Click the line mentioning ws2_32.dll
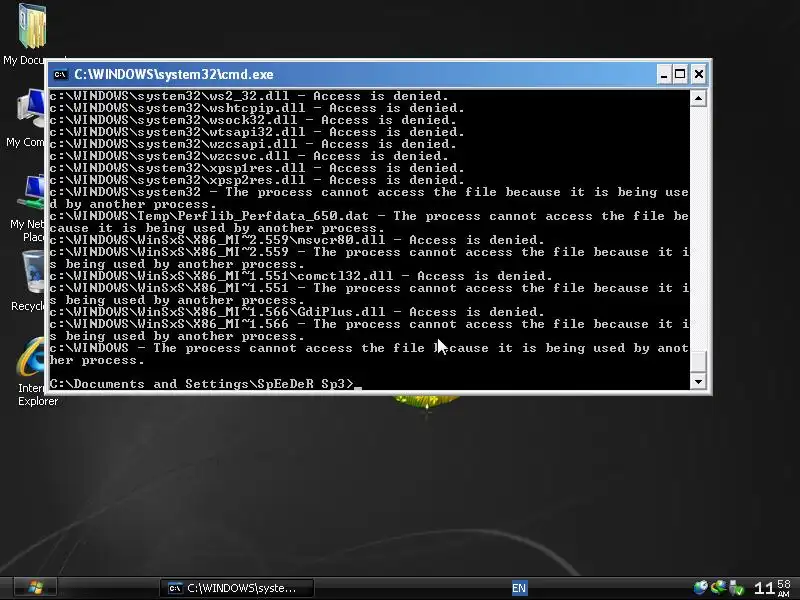This screenshot has height=600, width=800. [x=249, y=96]
